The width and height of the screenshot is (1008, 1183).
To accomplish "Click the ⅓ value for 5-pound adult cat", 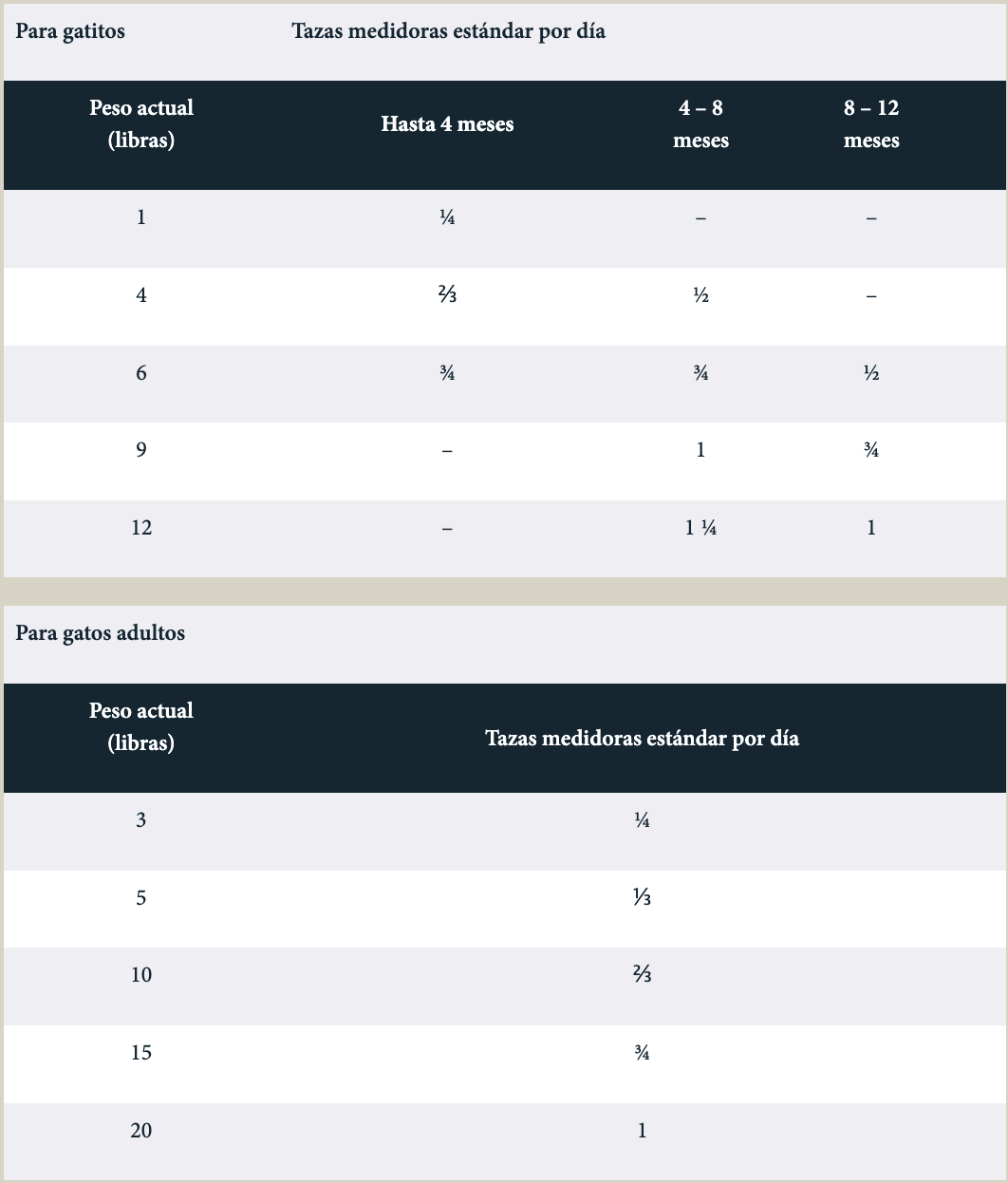I will [x=643, y=898].
